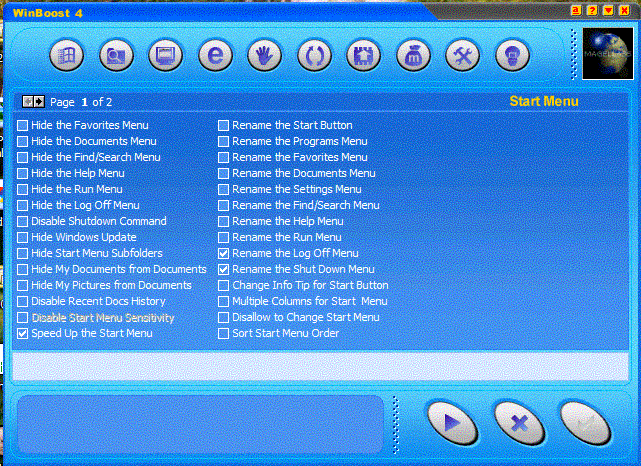Enable Disable Shutdown Command option
641x466 pixels.
(x=22, y=221)
